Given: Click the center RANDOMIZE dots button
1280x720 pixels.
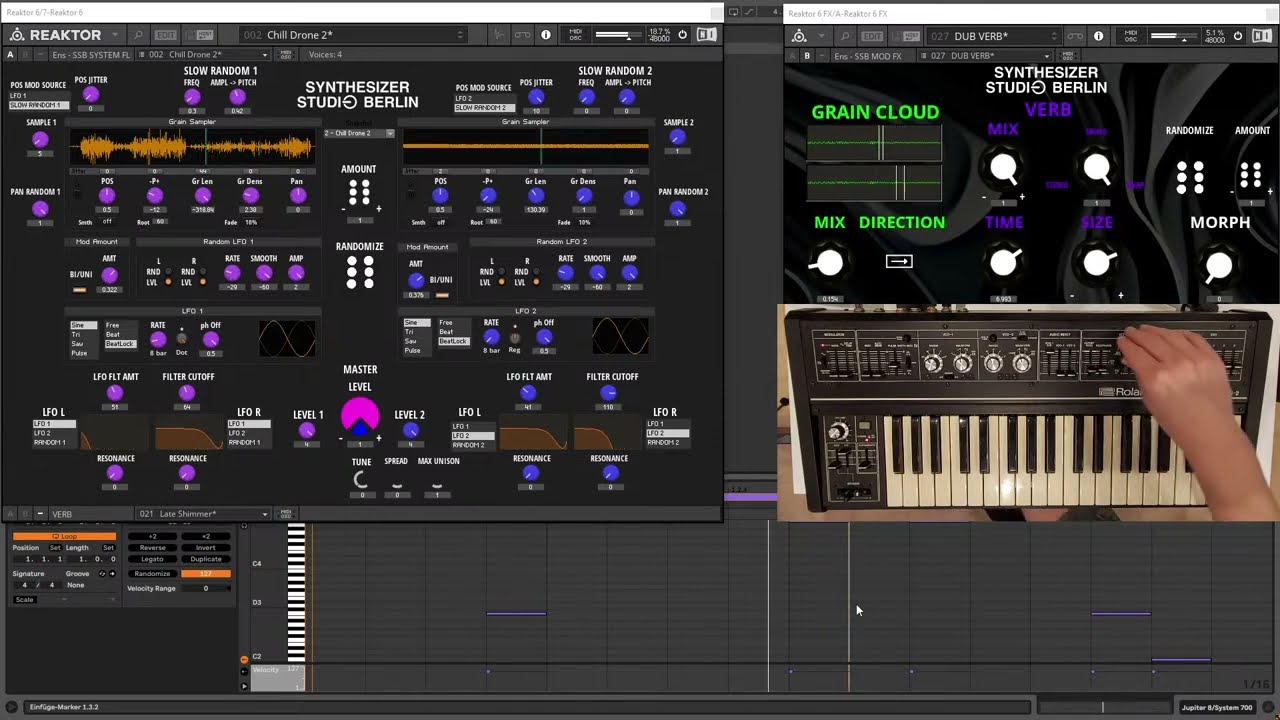Looking at the screenshot, I should 360,271.
